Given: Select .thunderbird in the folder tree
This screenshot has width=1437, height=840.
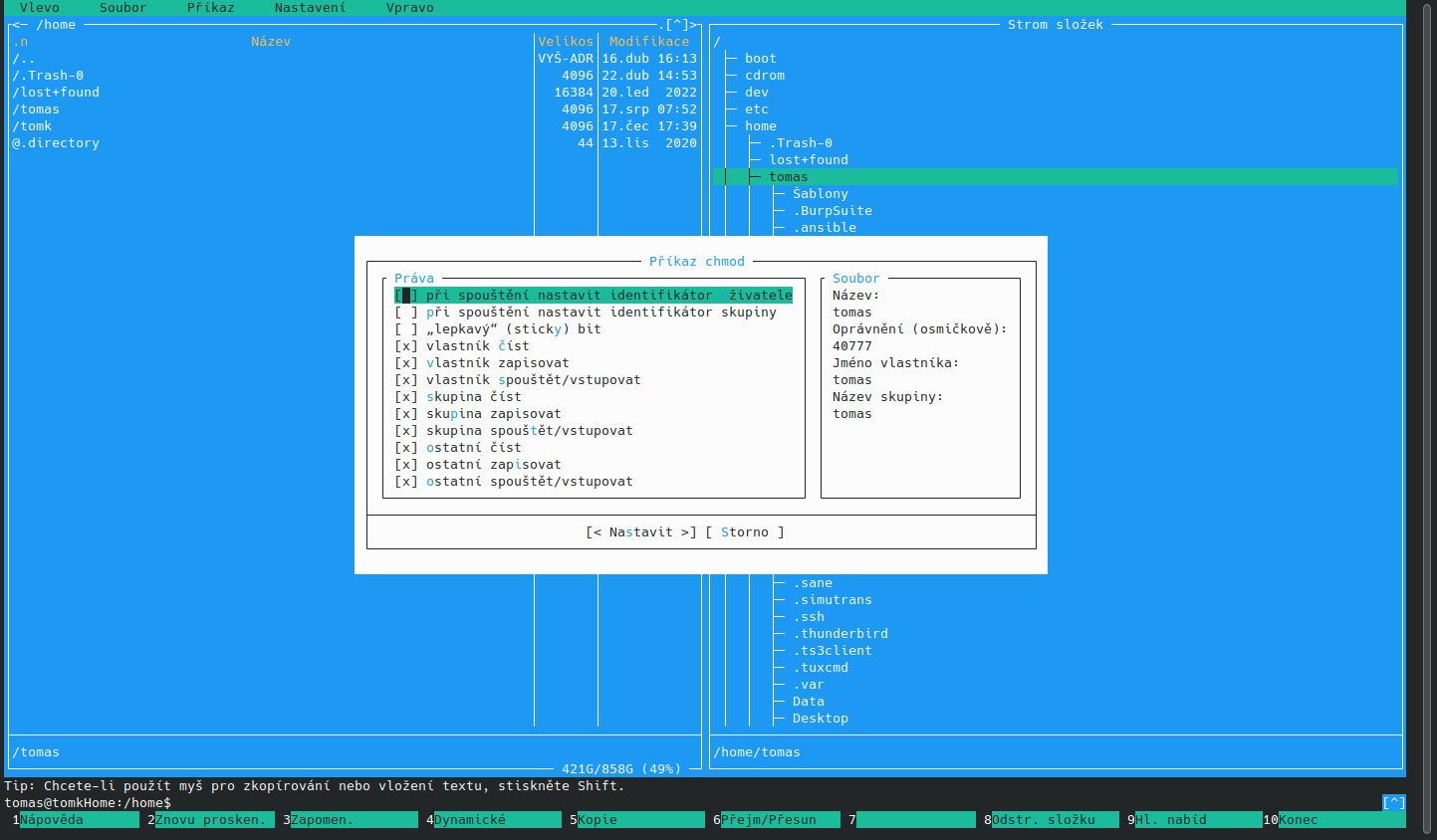Looking at the screenshot, I should click(840, 634).
